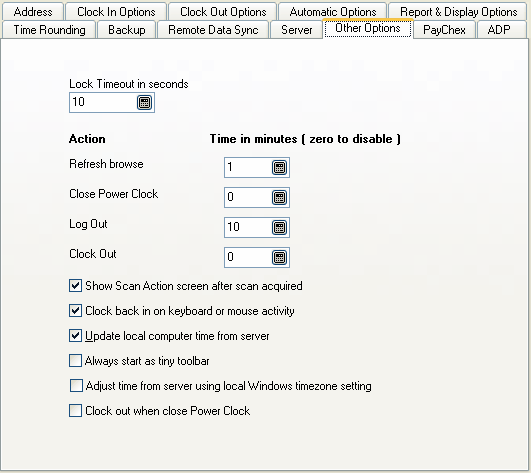Open the Server tab
531x473 pixels.
point(296,29)
